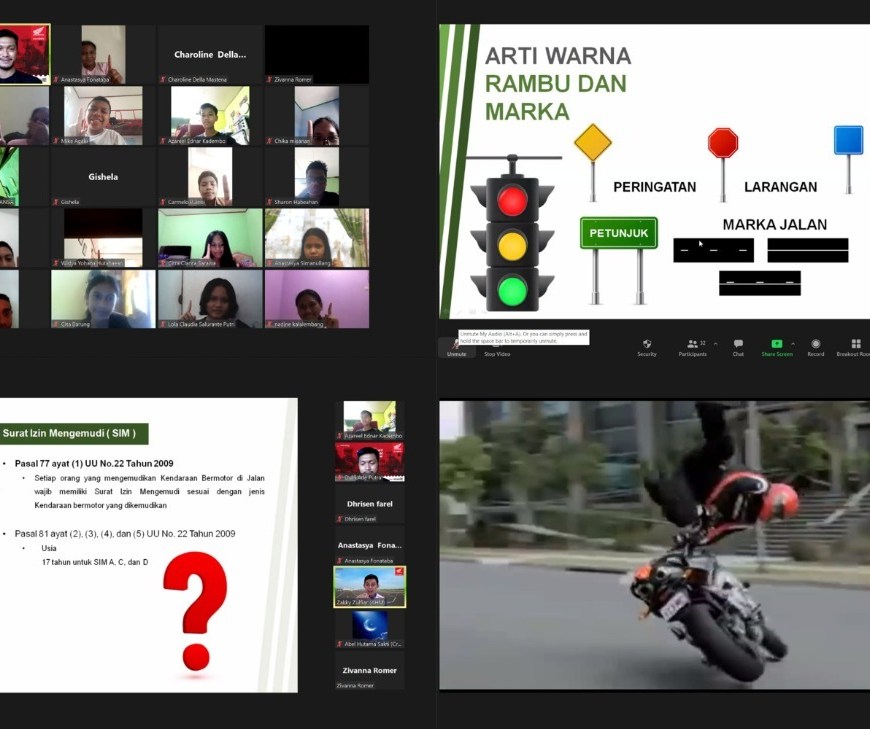Expand the Share Screen options arrow

coord(794,344)
